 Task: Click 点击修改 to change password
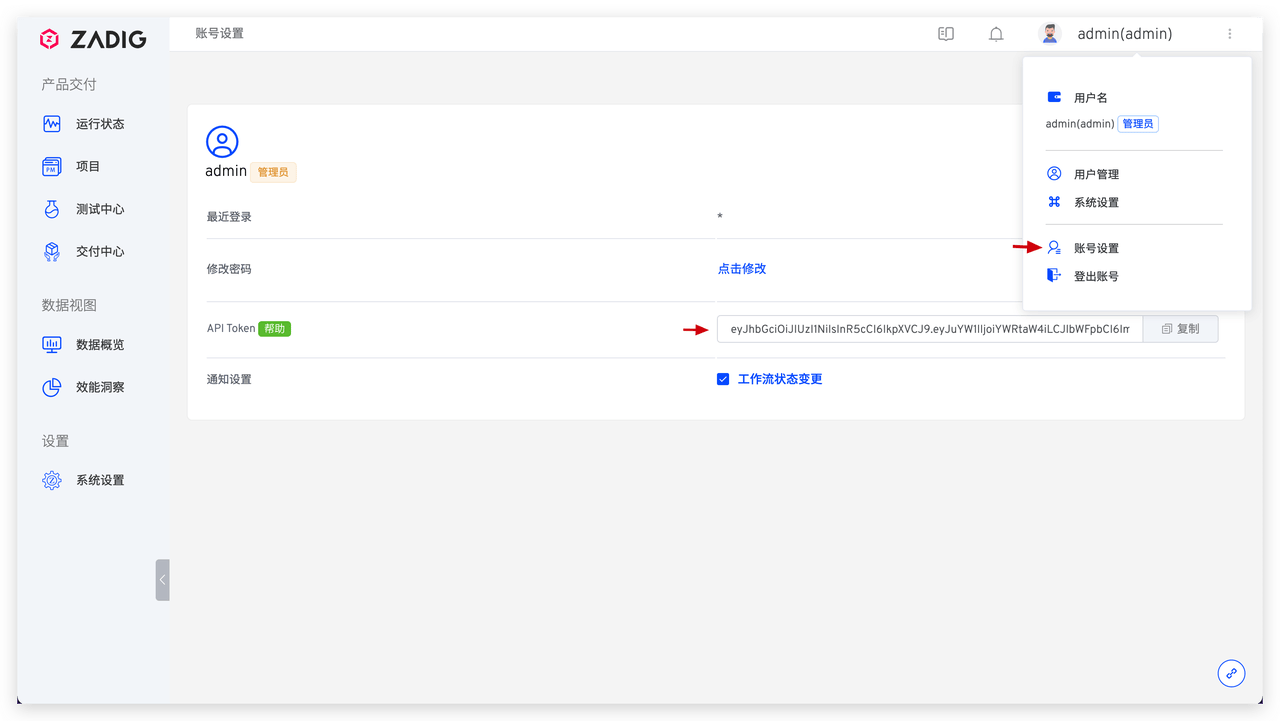point(741,268)
